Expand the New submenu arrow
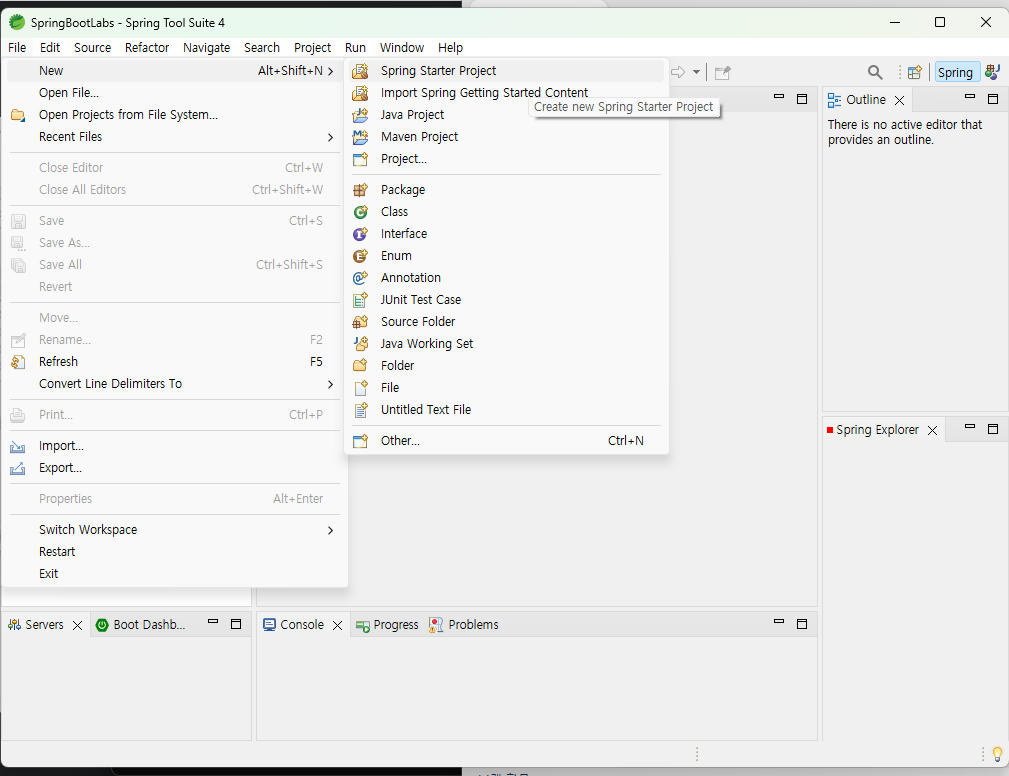Image resolution: width=1009 pixels, height=776 pixels. click(x=330, y=71)
